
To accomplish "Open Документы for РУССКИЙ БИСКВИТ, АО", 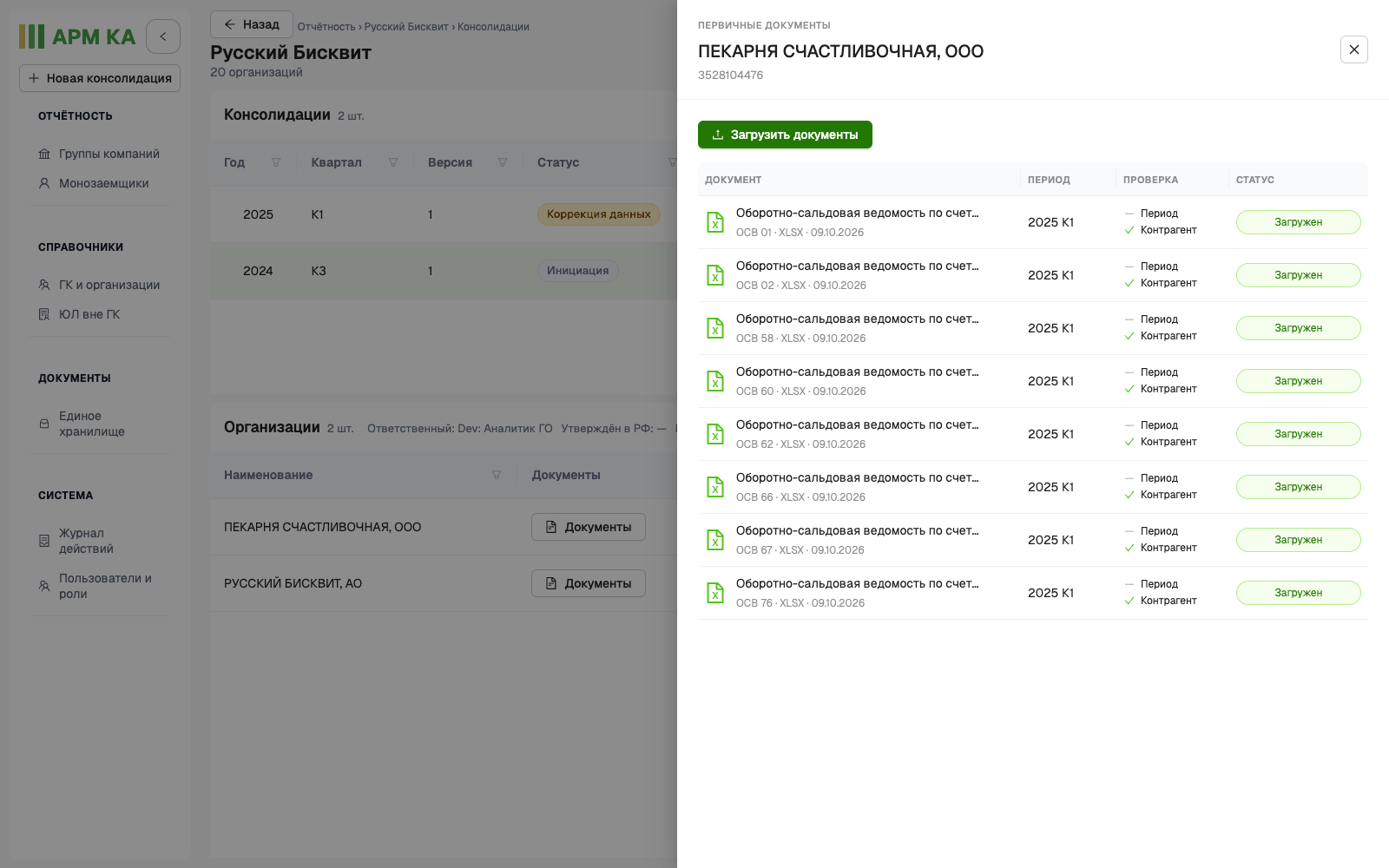I will 589,583.
